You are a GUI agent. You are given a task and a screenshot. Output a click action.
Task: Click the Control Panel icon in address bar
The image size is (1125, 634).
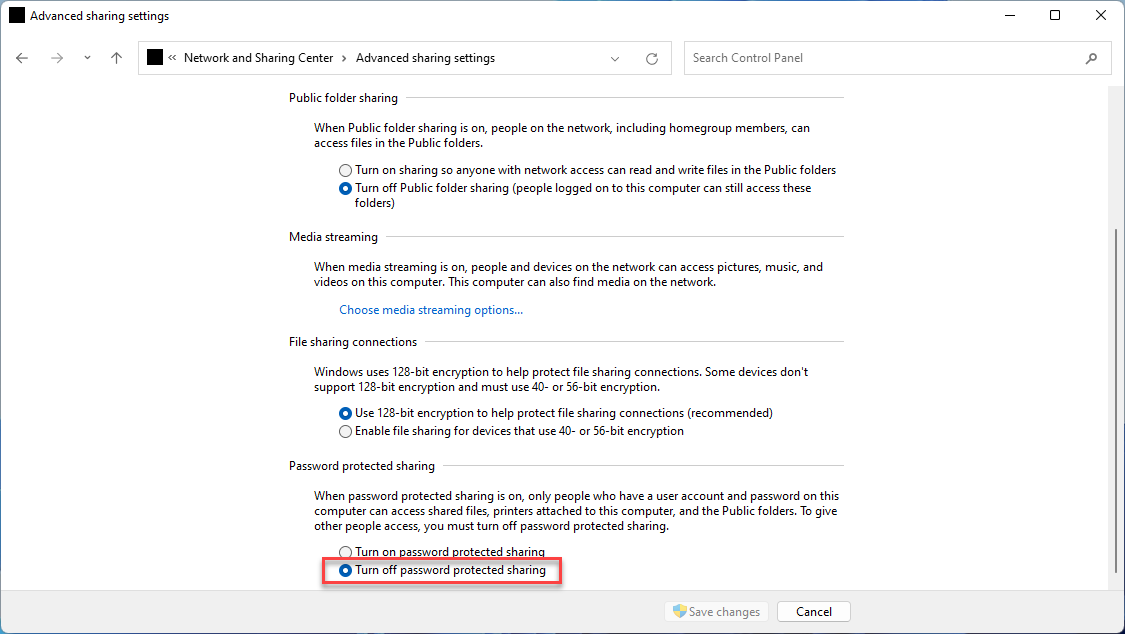pos(155,57)
